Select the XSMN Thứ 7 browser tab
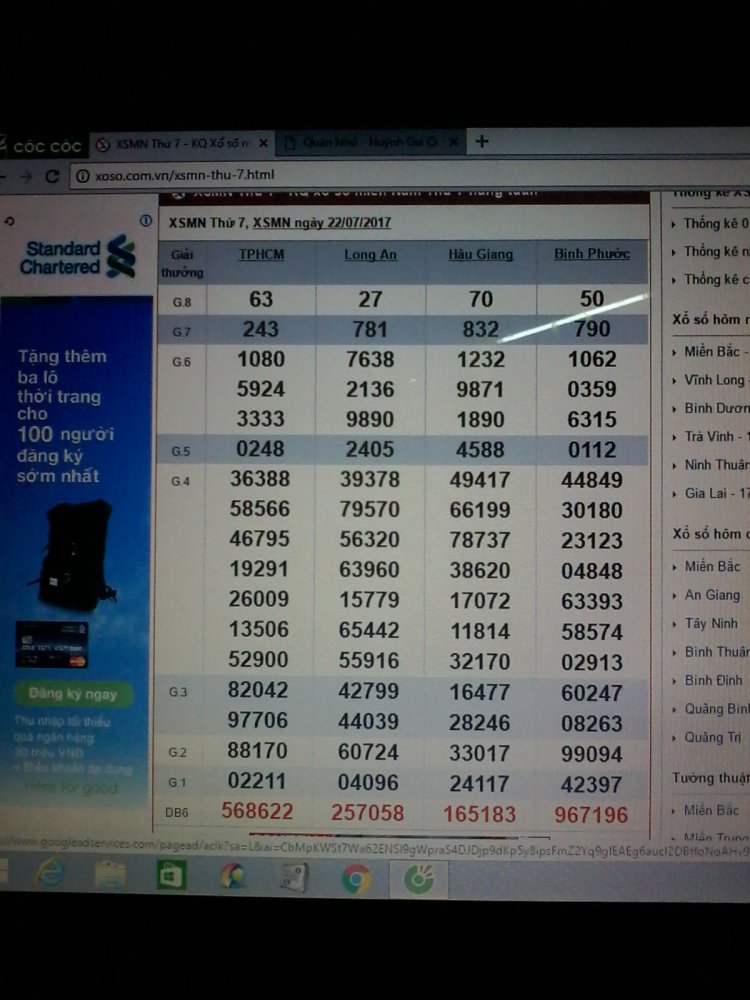750x1000 pixels. tap(180, 144)
